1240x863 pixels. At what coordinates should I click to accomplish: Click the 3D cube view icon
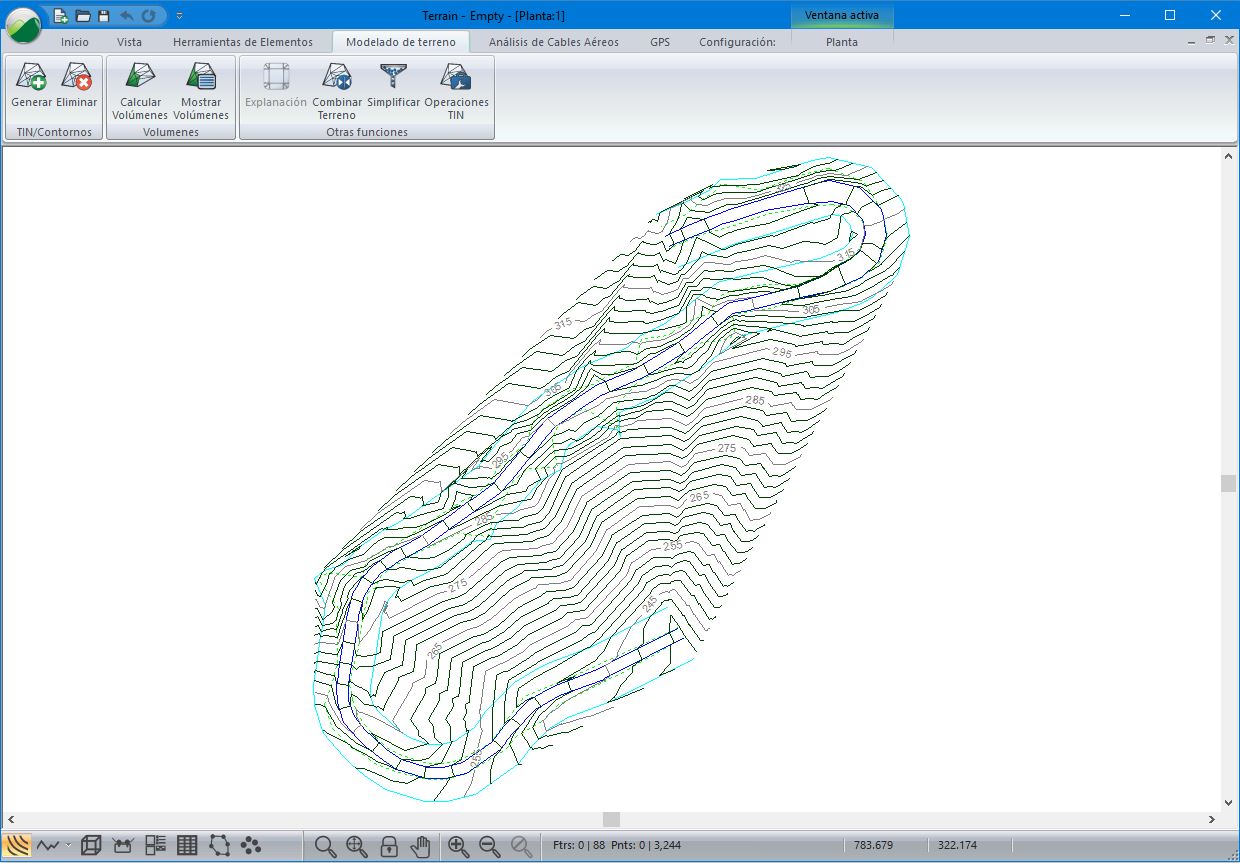(x=91, y=846)
